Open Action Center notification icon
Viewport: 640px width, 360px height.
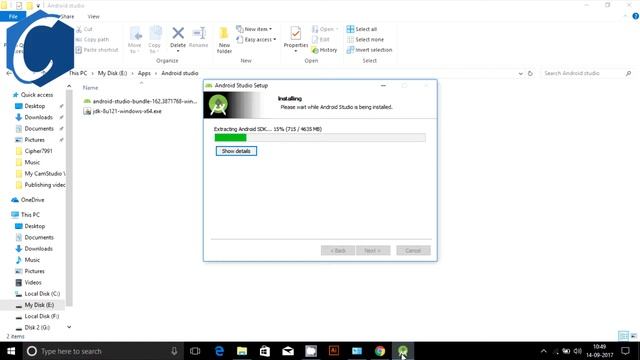coord(625,351)
